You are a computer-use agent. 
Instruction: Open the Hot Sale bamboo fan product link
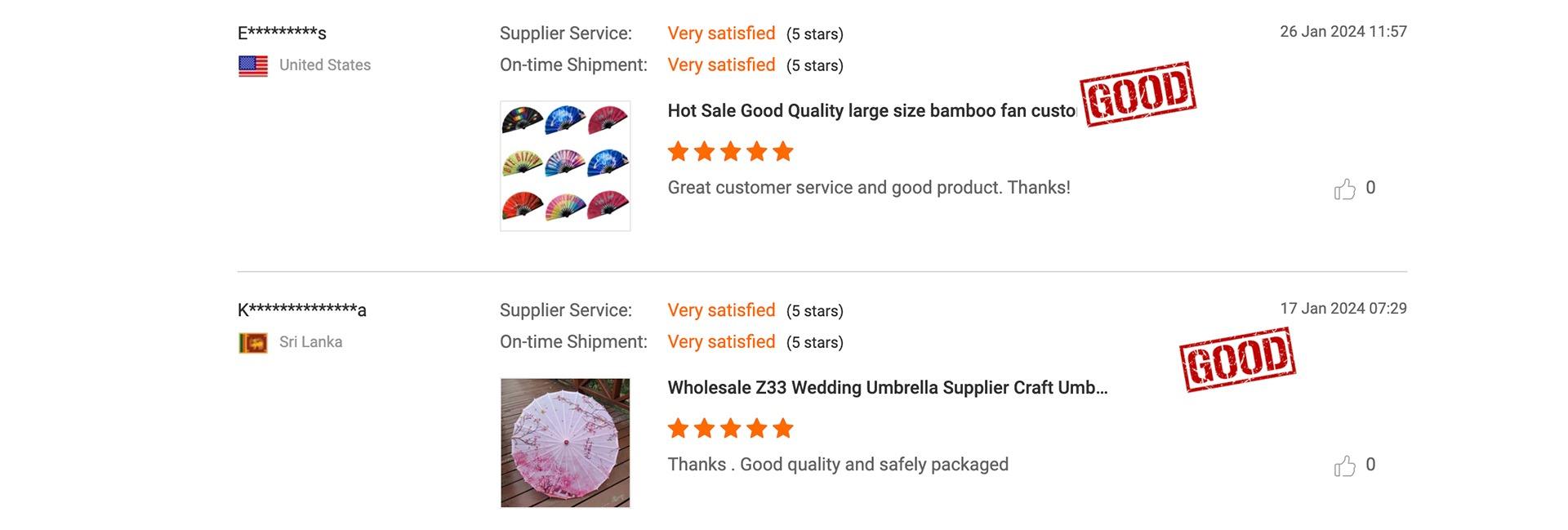point(871,111)
